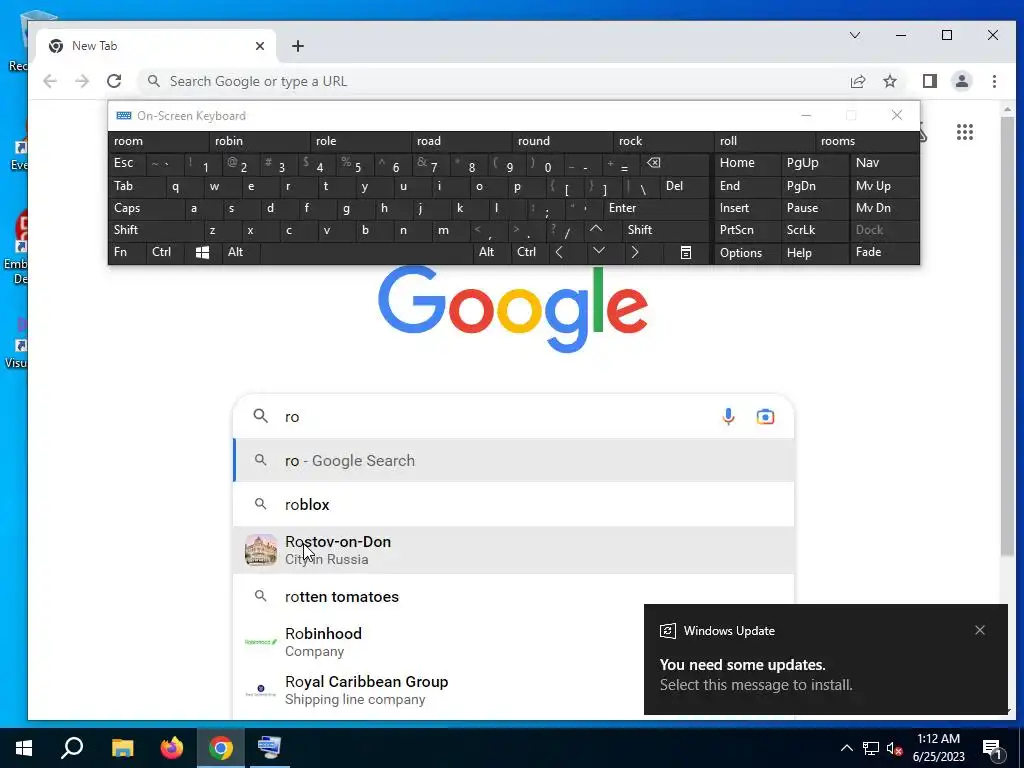Toggle the left Ctrl key on On-Screen Keyboard
The height and width of the screenshot is (768, 1024).
point(165,253)
